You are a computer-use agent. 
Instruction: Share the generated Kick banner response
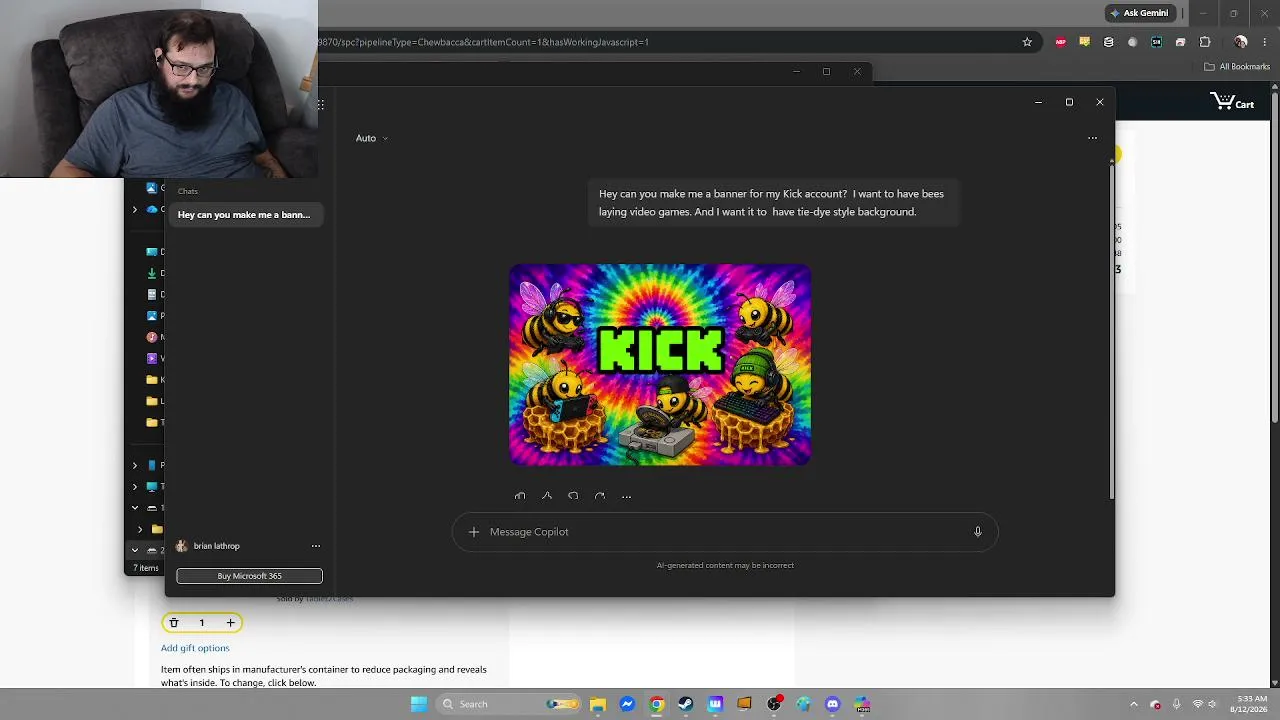click(547, 496)
